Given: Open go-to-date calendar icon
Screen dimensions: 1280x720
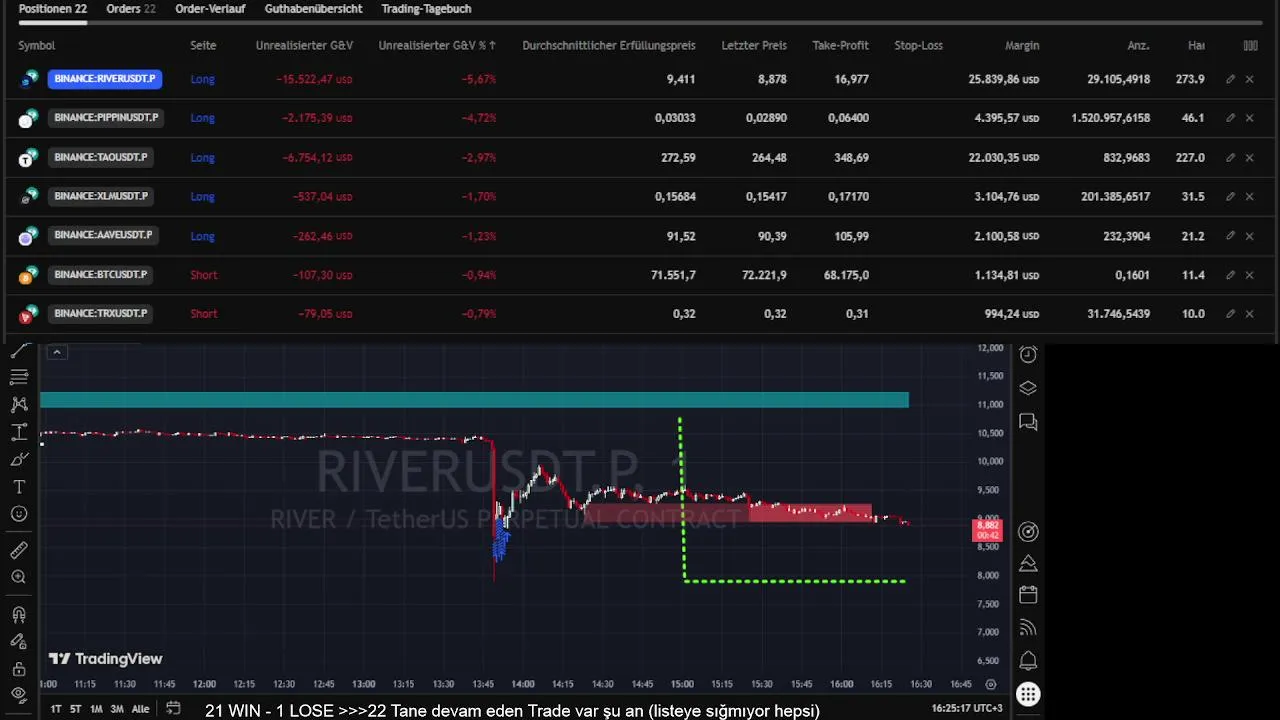Looking at the screenshot, I should pyautogui.click(x=173, y=708).
